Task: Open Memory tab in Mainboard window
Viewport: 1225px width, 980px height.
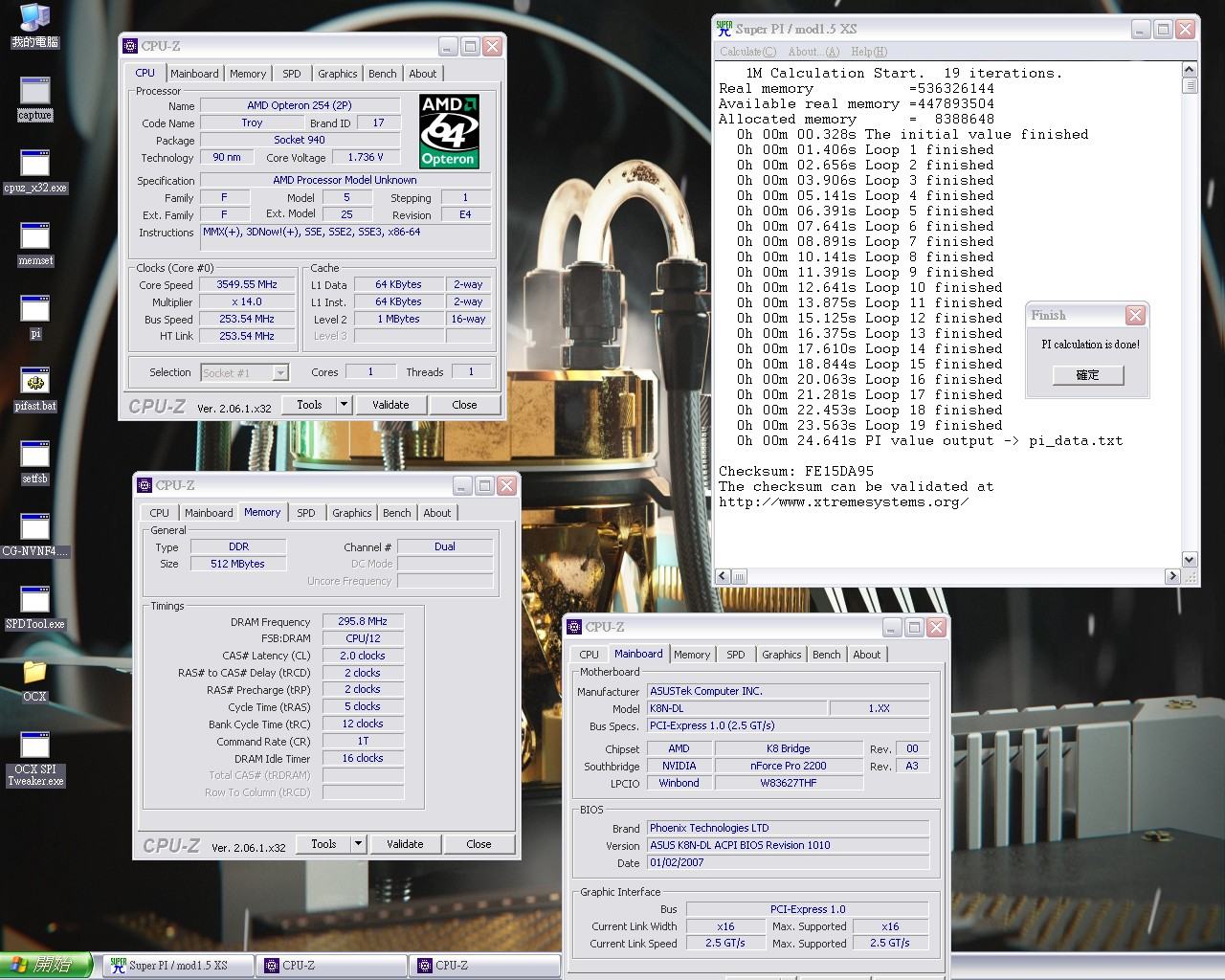Action: click(x=692, y=655)
